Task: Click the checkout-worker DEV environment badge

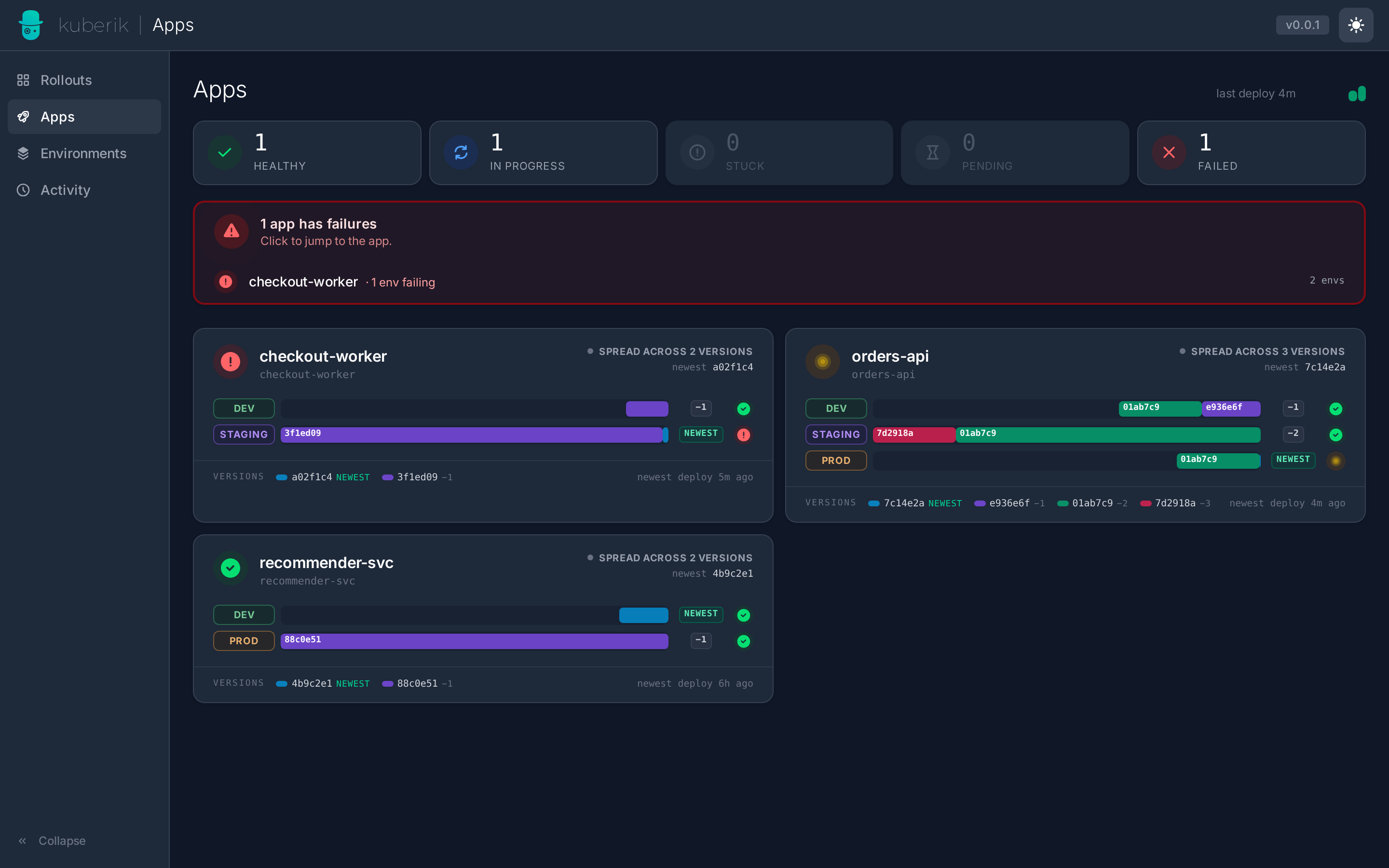Action: point(244,408)
